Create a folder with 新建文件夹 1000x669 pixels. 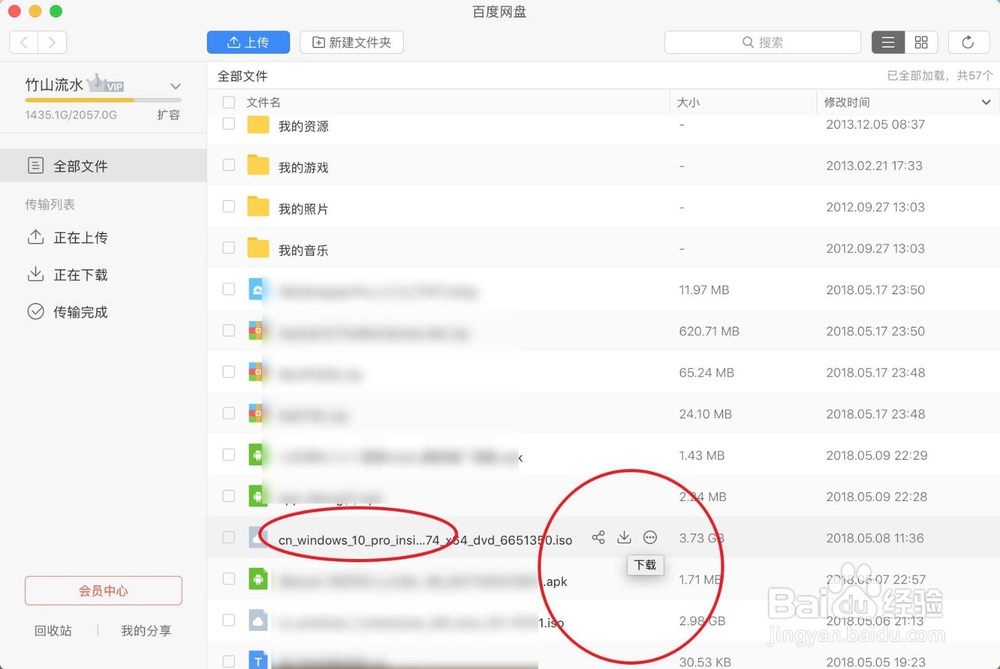(x=351, y=43)
